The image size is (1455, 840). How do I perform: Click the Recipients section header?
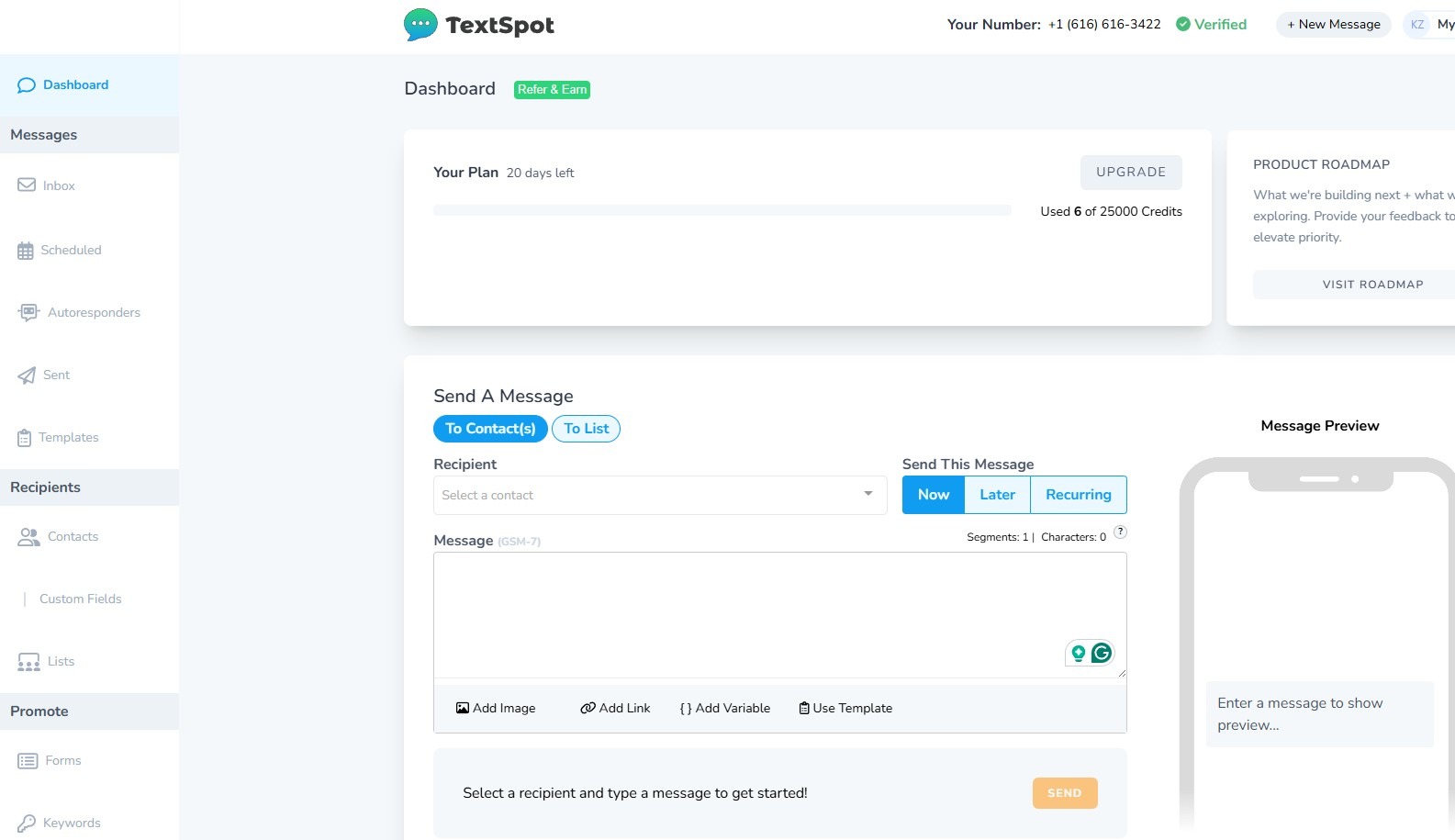(x=89, y=487)
